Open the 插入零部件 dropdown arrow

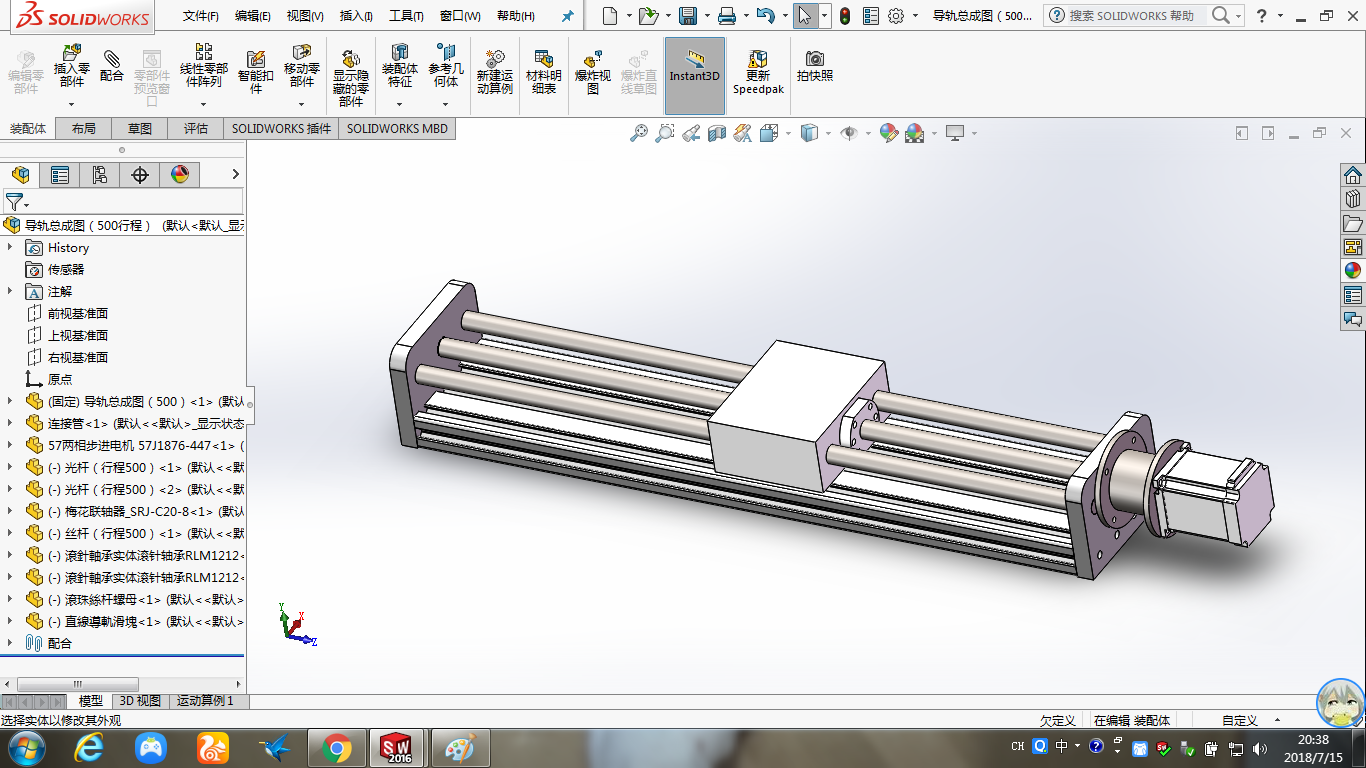(71, 104)
